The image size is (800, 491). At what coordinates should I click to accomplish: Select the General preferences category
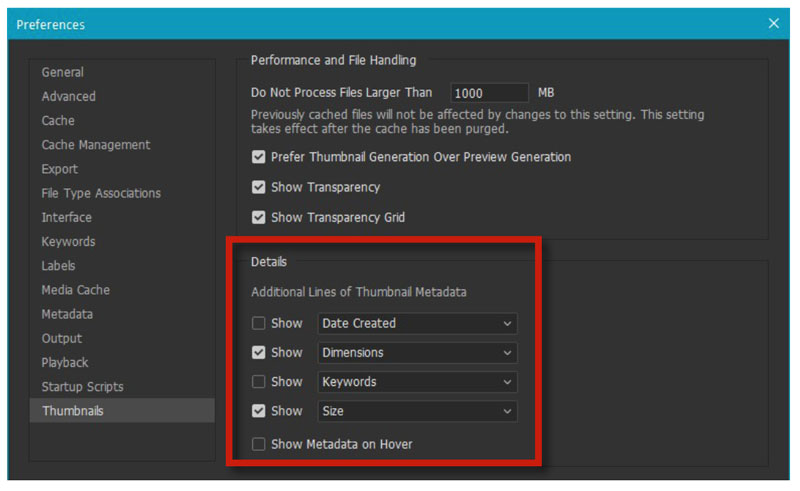point(63,72)
